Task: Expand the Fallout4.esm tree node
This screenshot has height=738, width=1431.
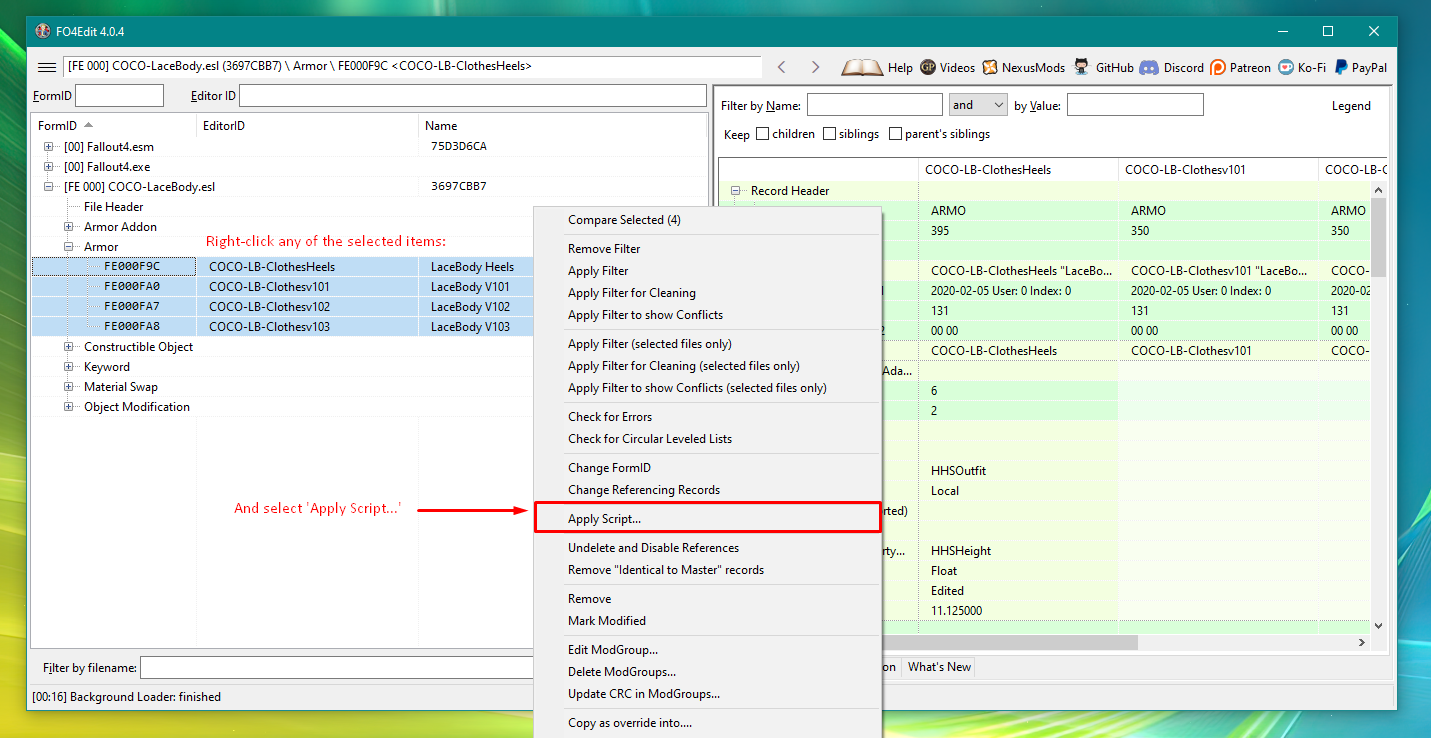Action: tap(48, 147)
